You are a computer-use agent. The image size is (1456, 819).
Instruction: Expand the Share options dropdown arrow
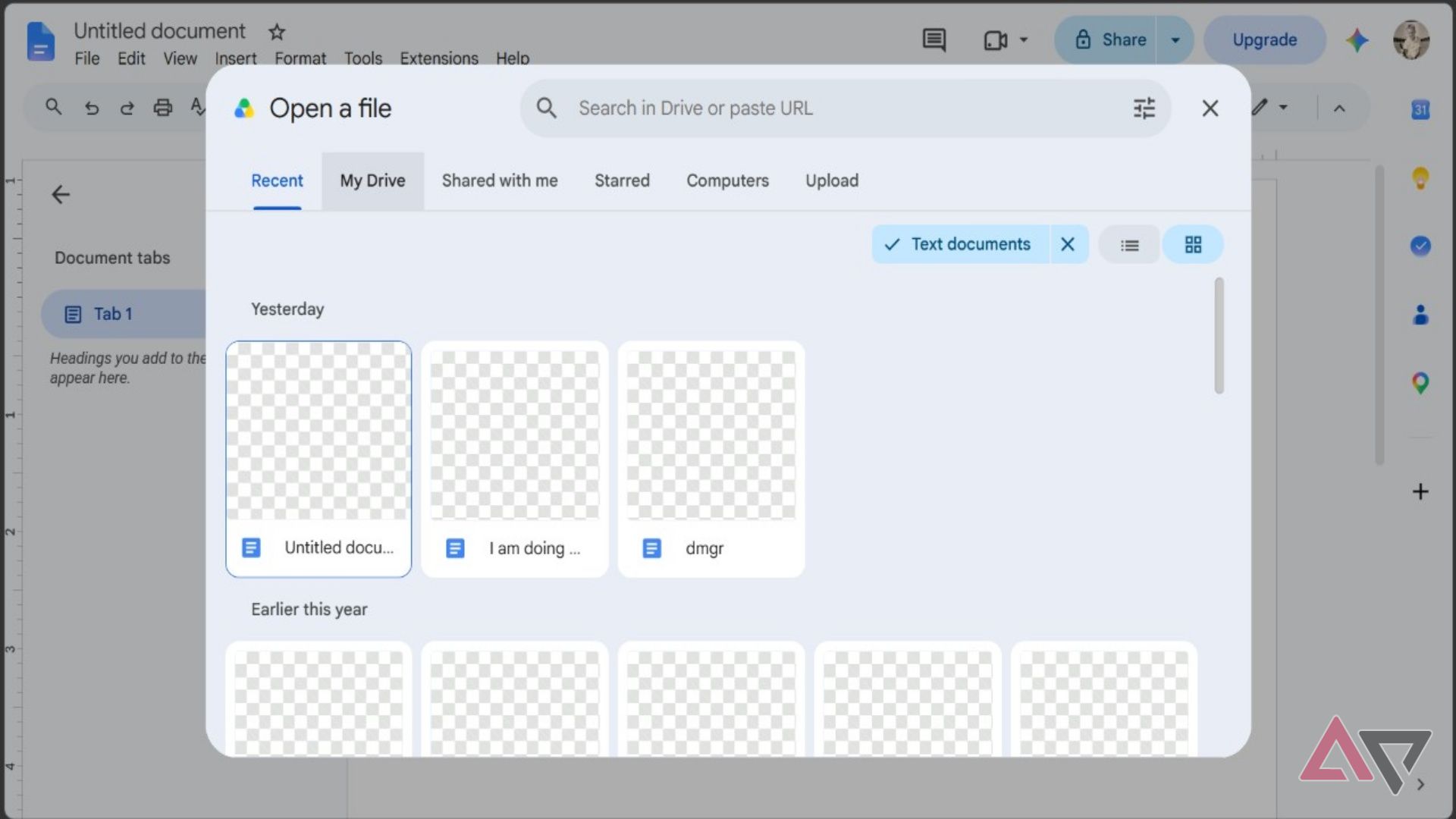pyautogui.click(x=1175, y=40)
